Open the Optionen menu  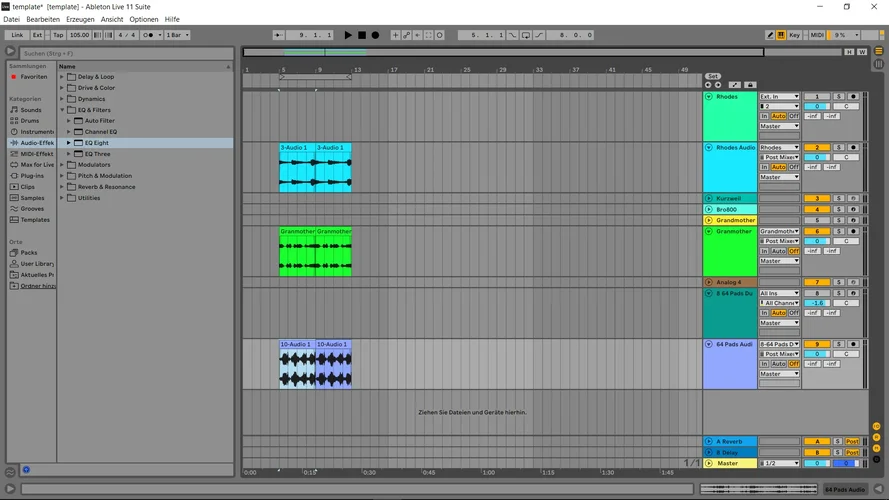(143, 19)
